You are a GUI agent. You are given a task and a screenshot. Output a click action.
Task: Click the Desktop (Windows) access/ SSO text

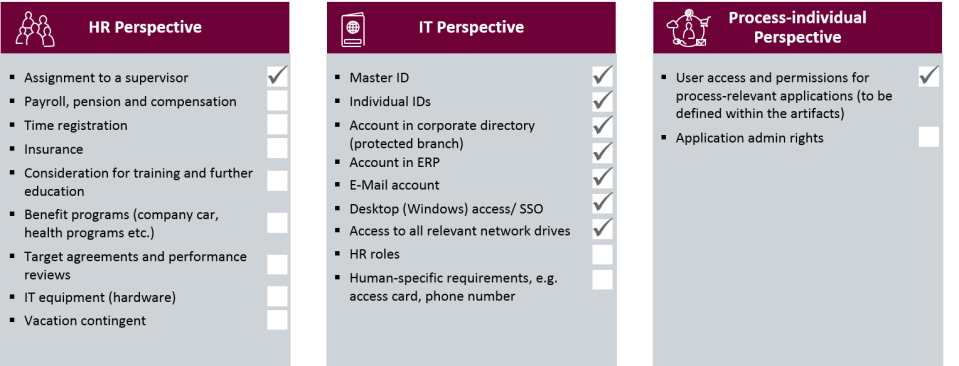pyautogui.click(x=446, y=209)
